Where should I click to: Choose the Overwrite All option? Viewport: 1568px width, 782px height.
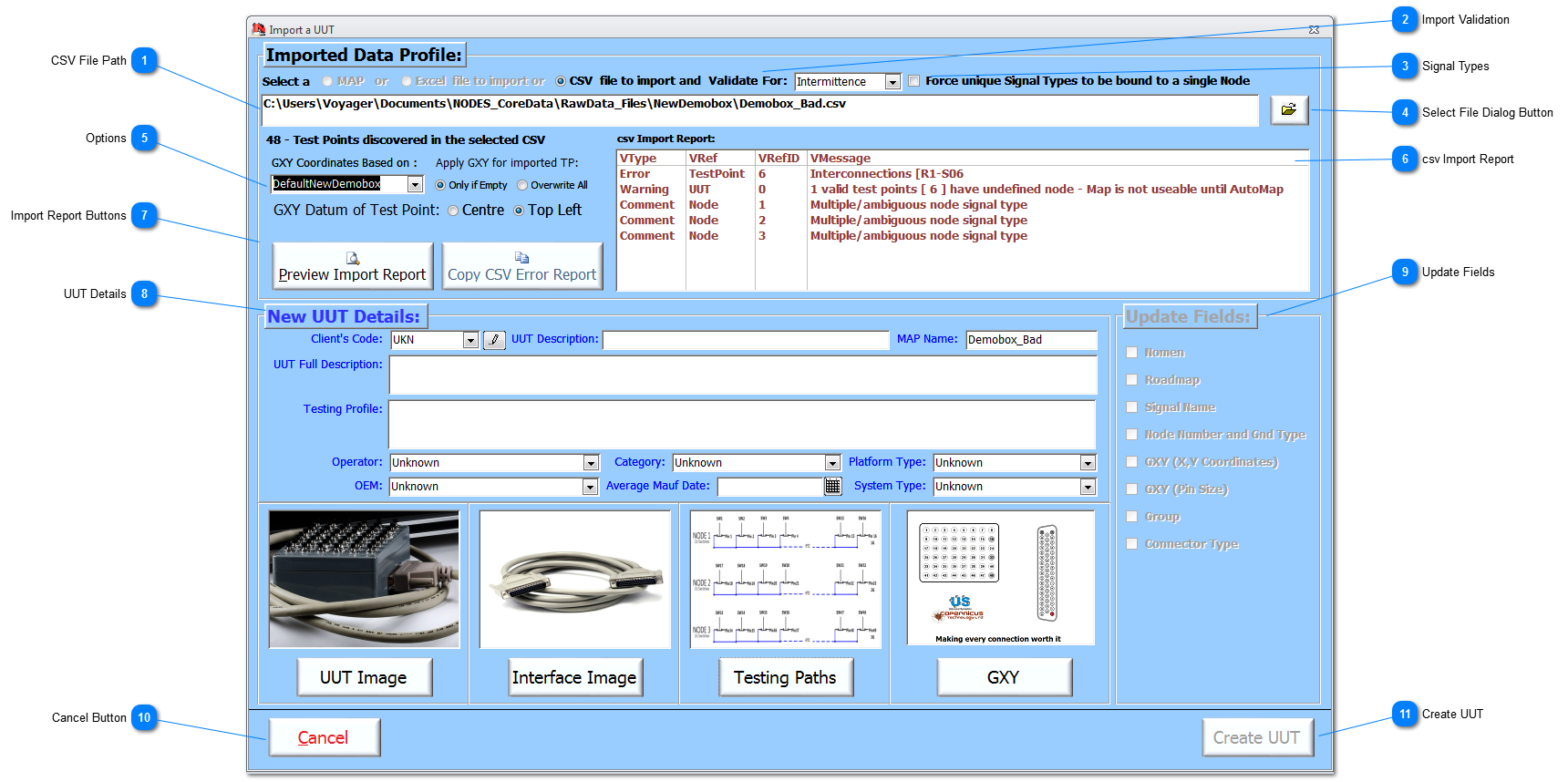coord(522,185)
